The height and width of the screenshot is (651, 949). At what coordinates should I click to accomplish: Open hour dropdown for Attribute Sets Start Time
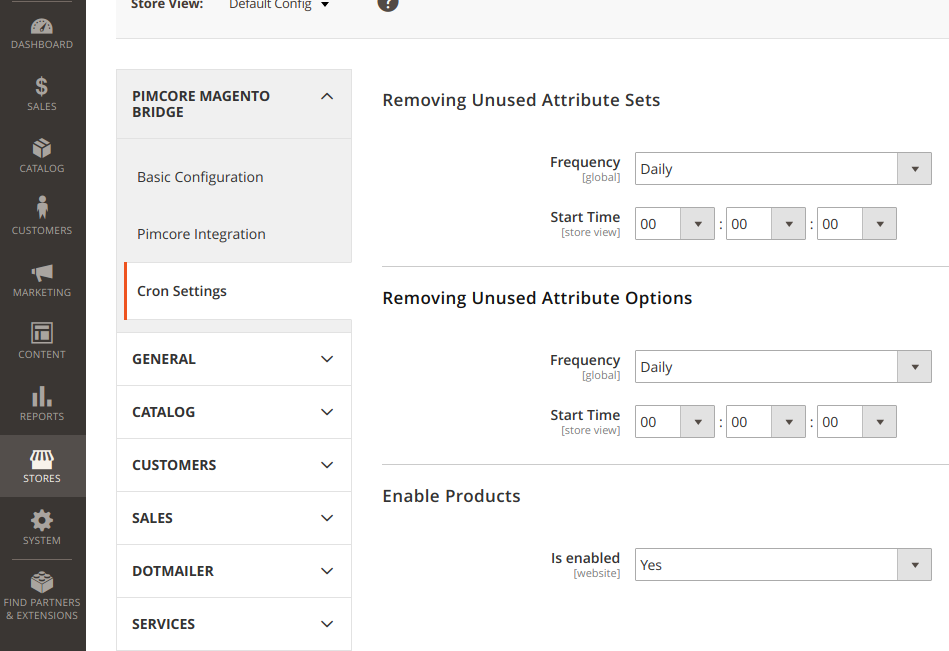coord(675,224)
